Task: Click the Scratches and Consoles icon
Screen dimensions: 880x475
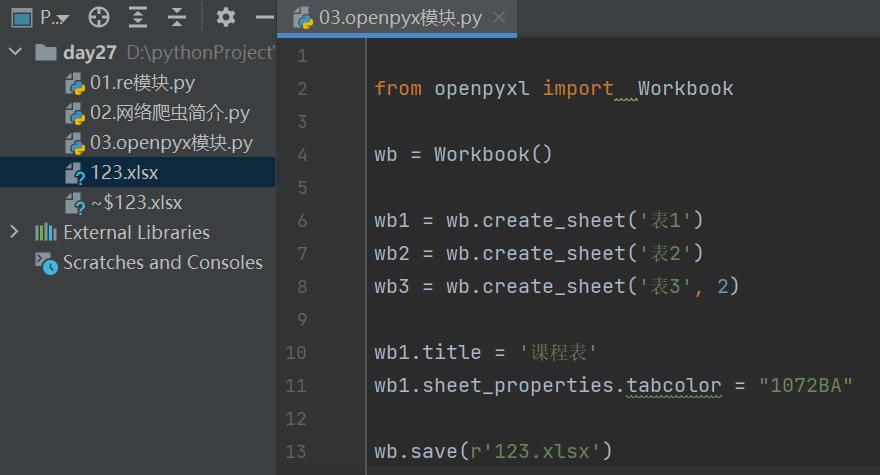Action: click(x=46, y=263)
